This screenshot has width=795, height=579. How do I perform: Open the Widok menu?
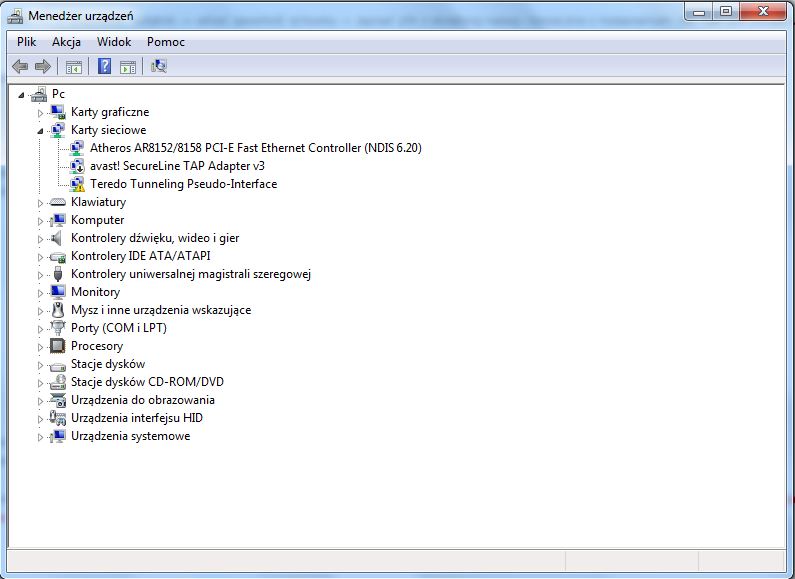click(114, 42)
